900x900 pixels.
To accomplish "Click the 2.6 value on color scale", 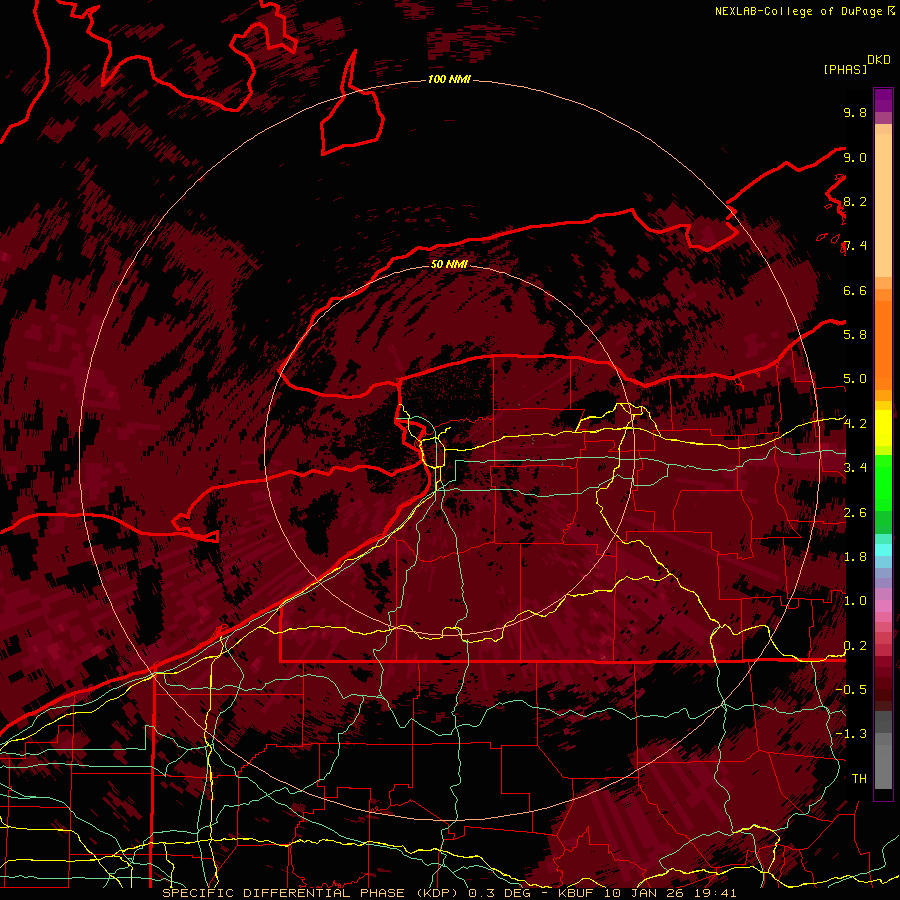I will tap(855, 513).
